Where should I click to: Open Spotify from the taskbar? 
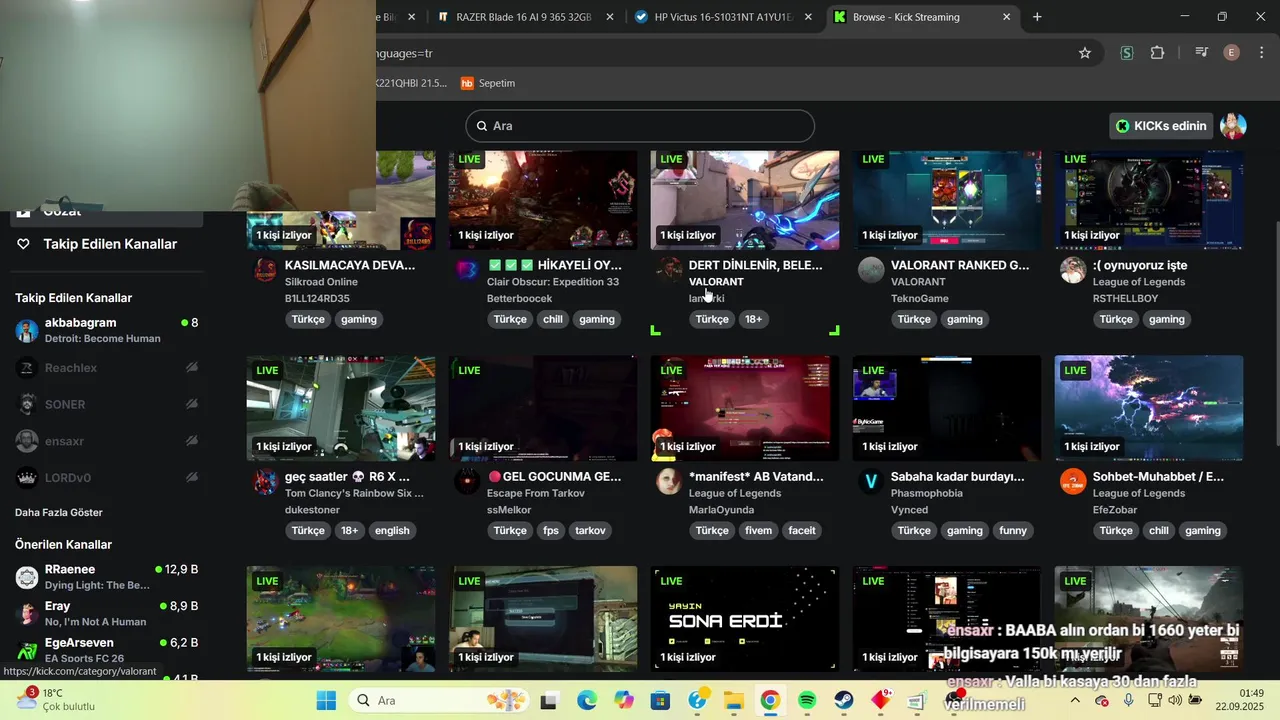pyautogui.click(x=807, y=700)
